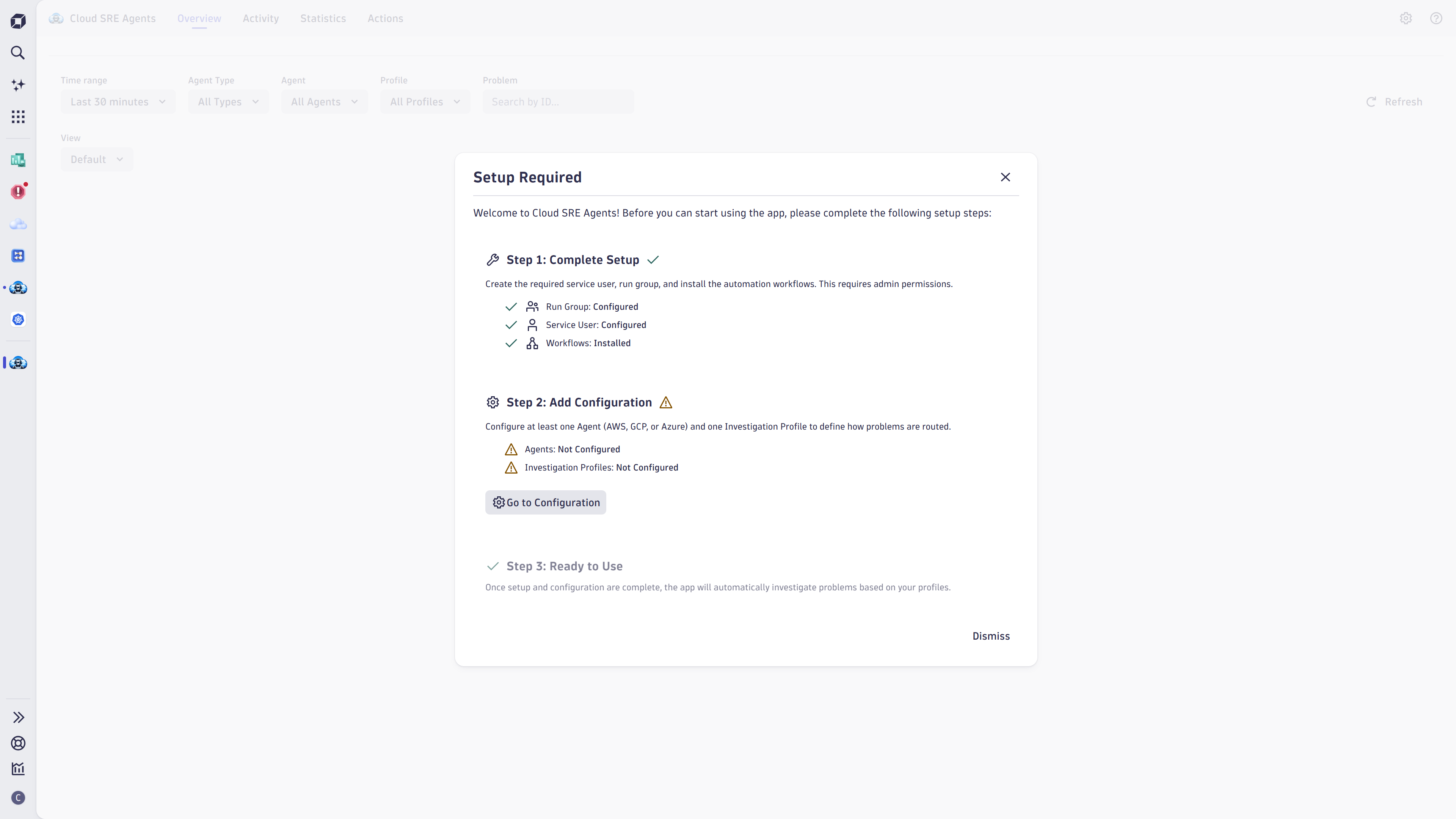
Task: Open app settings gear in top bar
Action: point(1406,18)
